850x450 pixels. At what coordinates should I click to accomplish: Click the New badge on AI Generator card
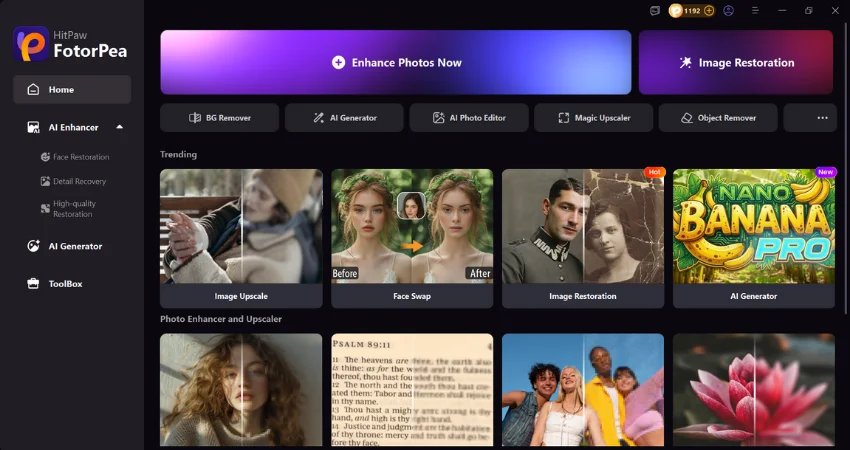coord(826,172)
